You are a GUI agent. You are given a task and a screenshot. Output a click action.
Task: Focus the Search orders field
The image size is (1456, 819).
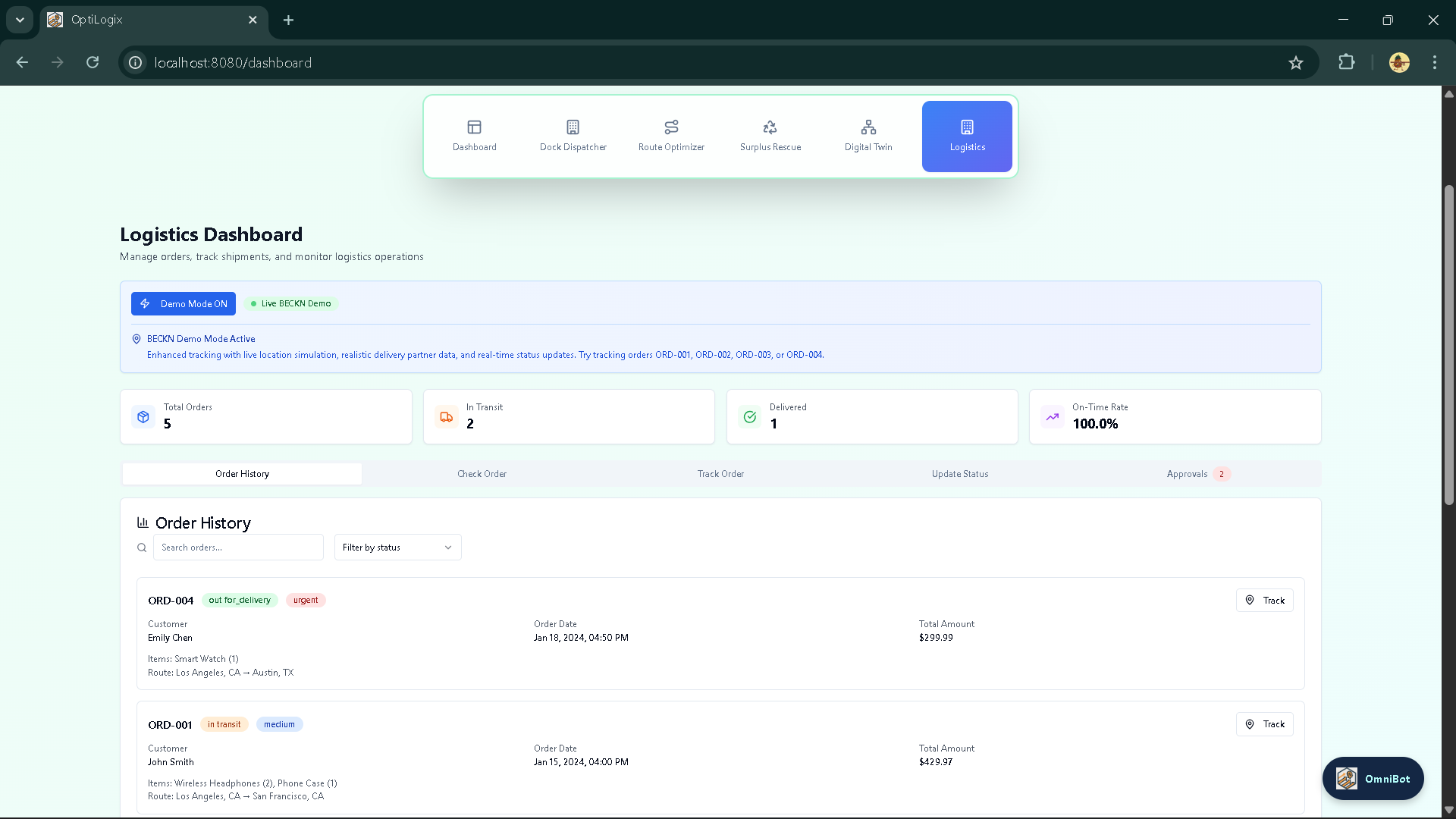coord(238,548)
